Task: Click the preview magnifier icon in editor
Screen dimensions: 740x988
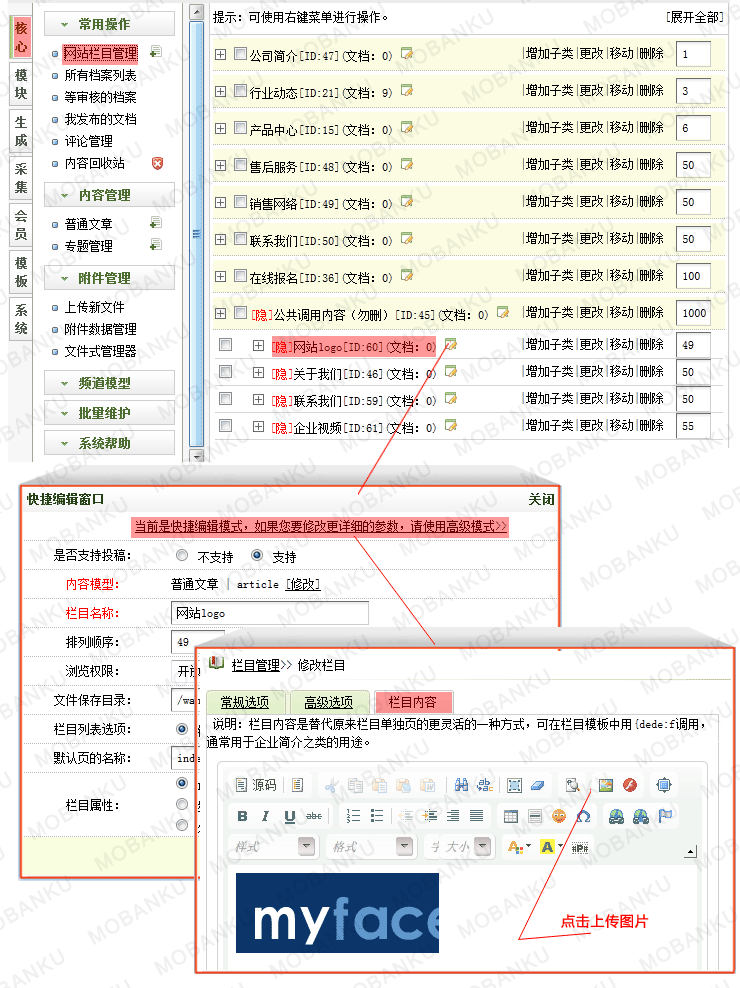Action: [x=572, y=785]
